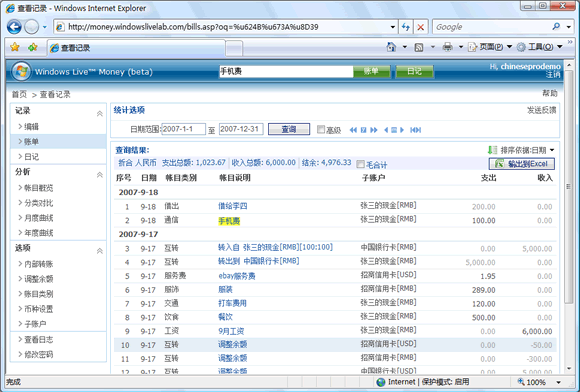Click the start date field 2007-1-1
This screenshot has width=580, height=392.
click(x=183, y=129)
